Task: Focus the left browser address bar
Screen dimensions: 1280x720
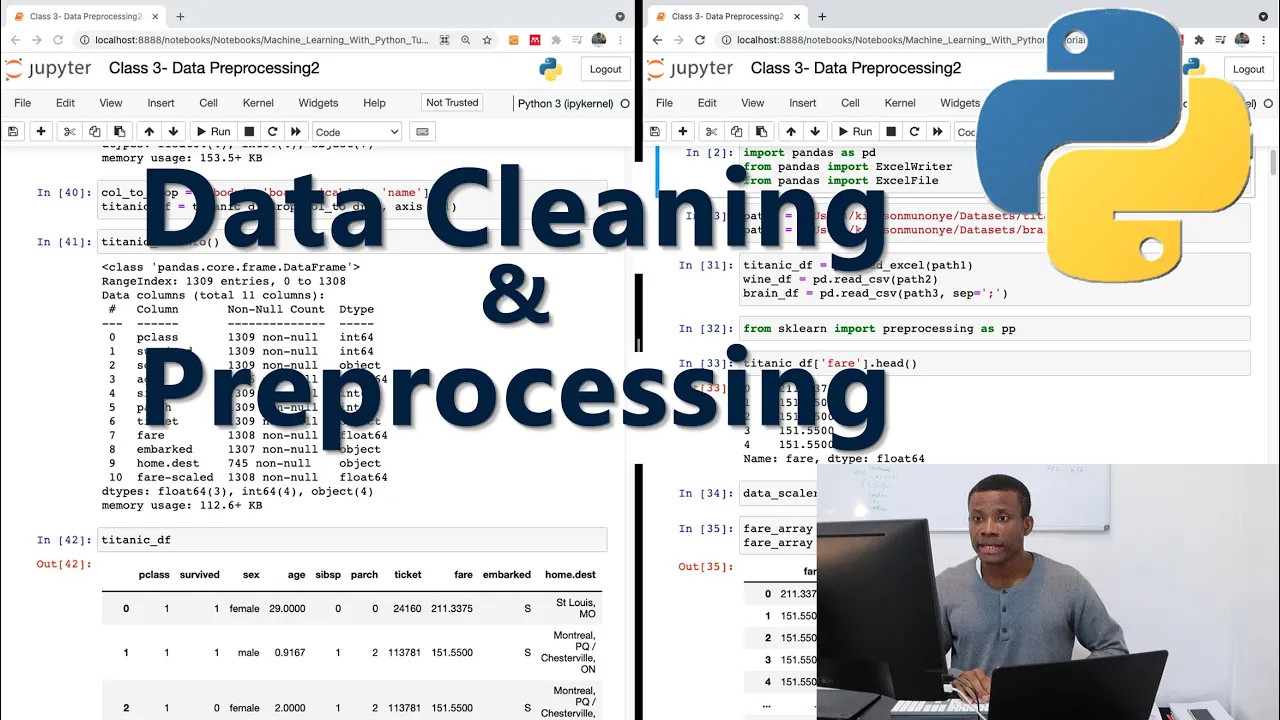Action: coord(255,40)
